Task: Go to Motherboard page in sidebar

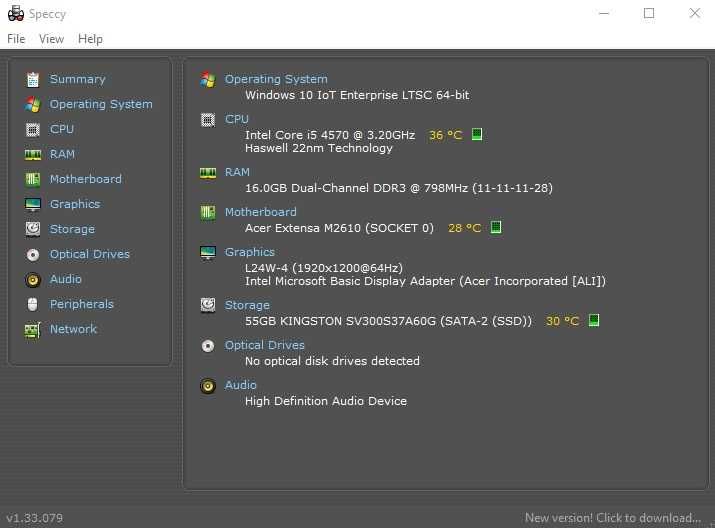Action: pyautogui.click(x=86, y=179)
